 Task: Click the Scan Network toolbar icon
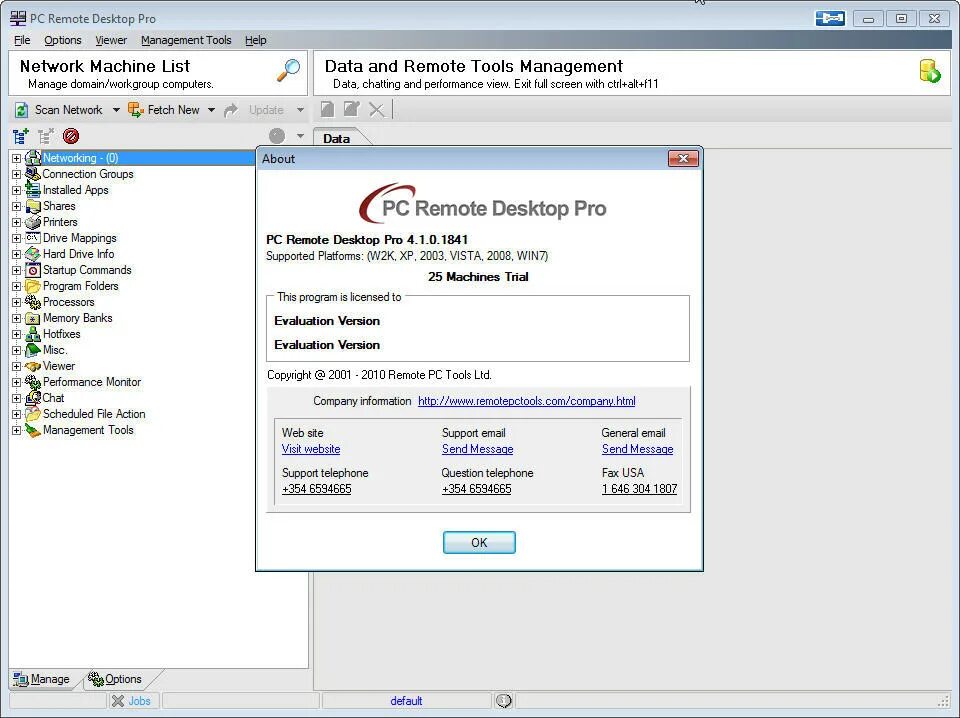click(x=21, y=110)
